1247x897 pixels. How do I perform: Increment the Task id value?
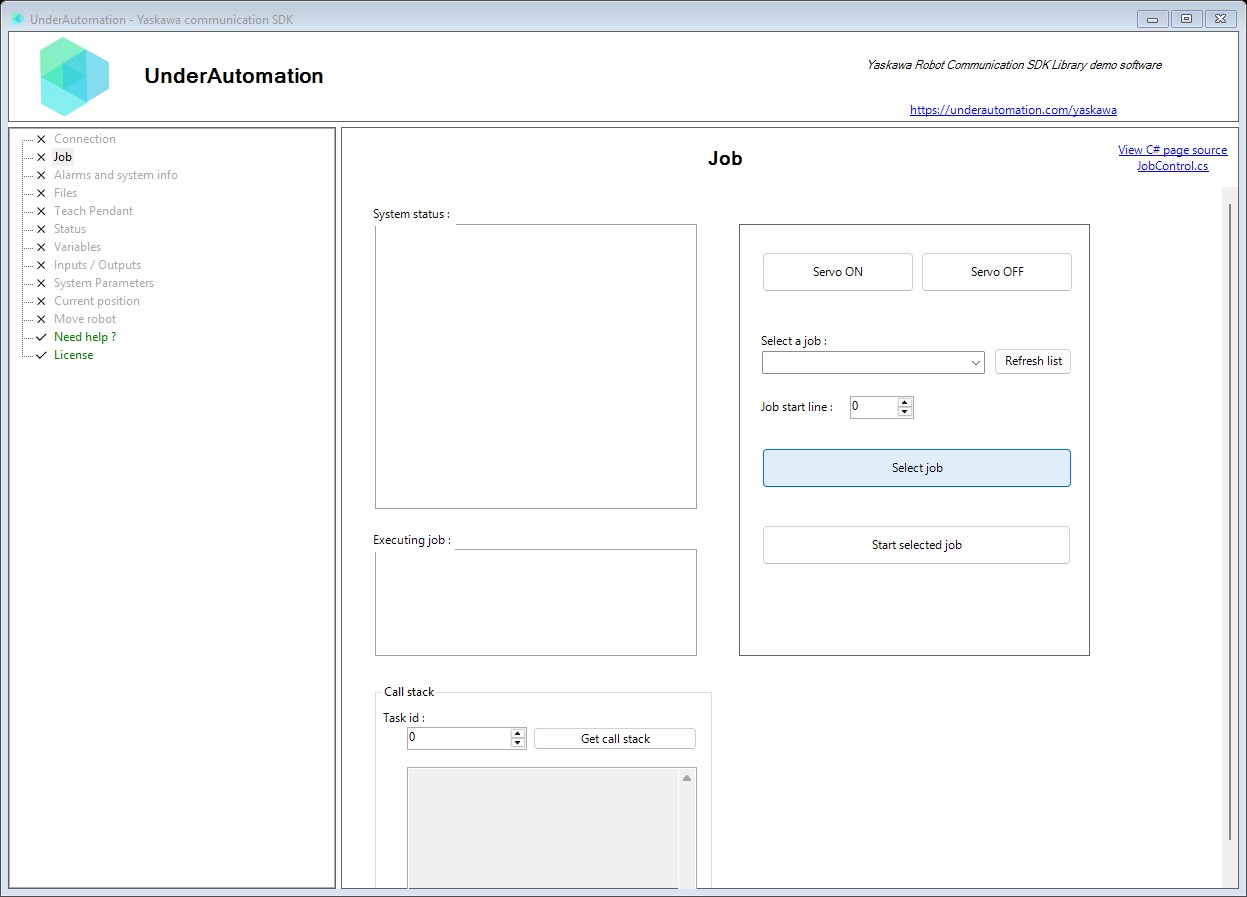point(518,733)
